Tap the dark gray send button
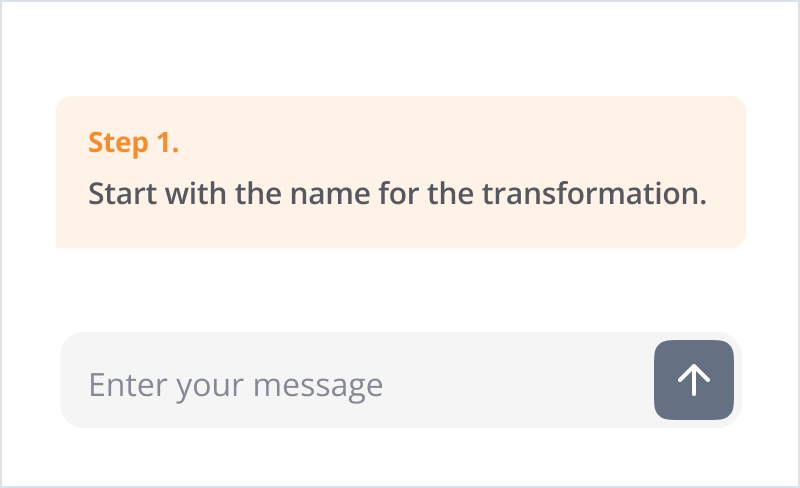This screenshot has width=800, height=488. (694, 380)
